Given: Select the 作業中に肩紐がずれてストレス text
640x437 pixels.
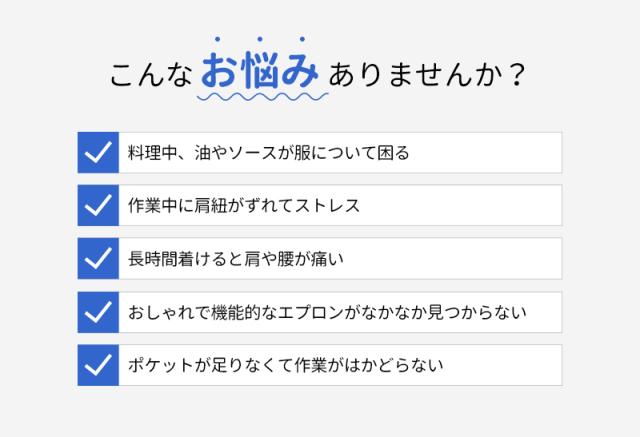Looking at the screenshot, I should 244,207.
